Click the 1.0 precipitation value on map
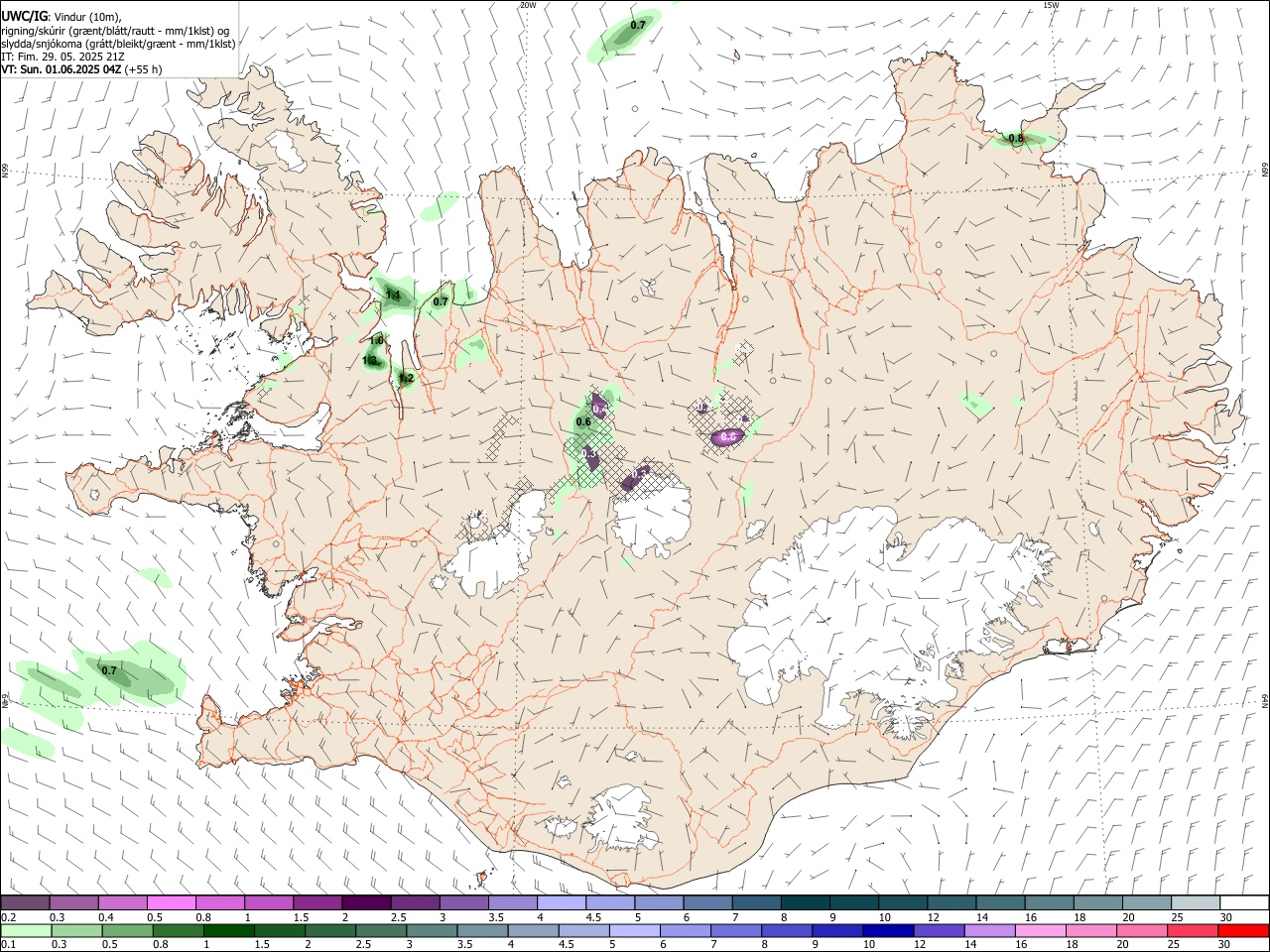The height and width of the screenshot is (952, 1270). pyautogui.click(x=376, y=341)
